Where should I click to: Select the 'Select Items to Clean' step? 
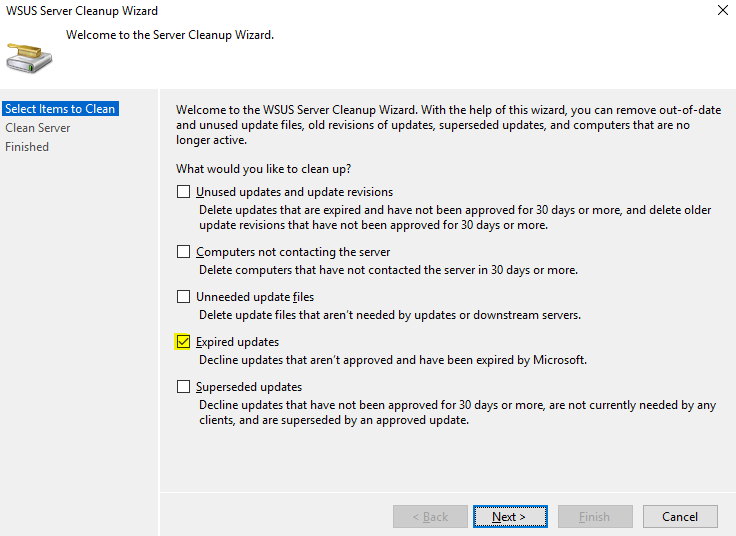tap(60, 109)
